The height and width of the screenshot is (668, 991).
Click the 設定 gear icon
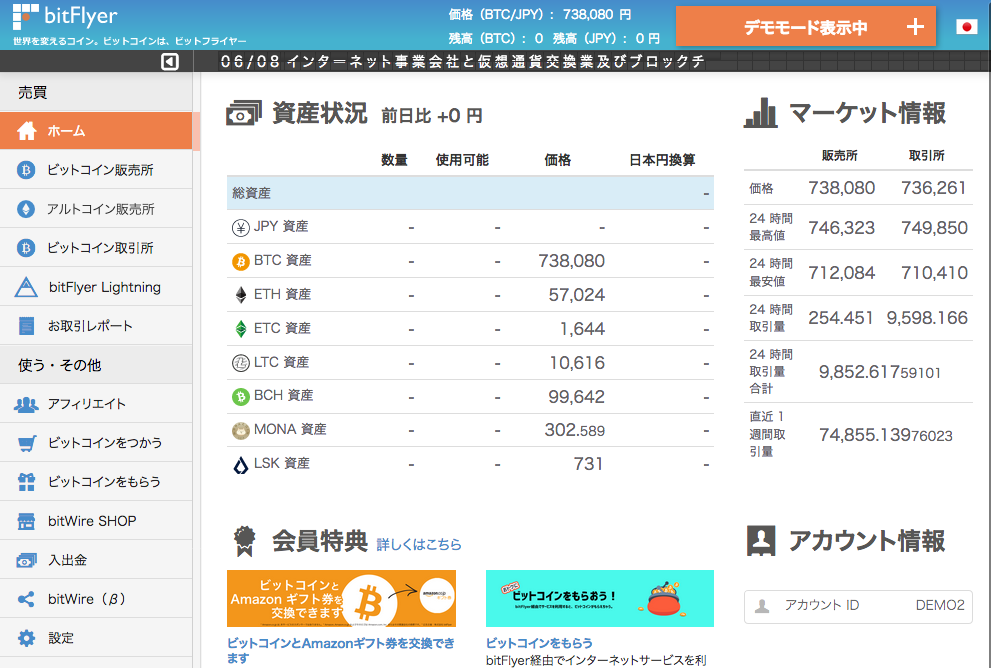tap(27, 638)
